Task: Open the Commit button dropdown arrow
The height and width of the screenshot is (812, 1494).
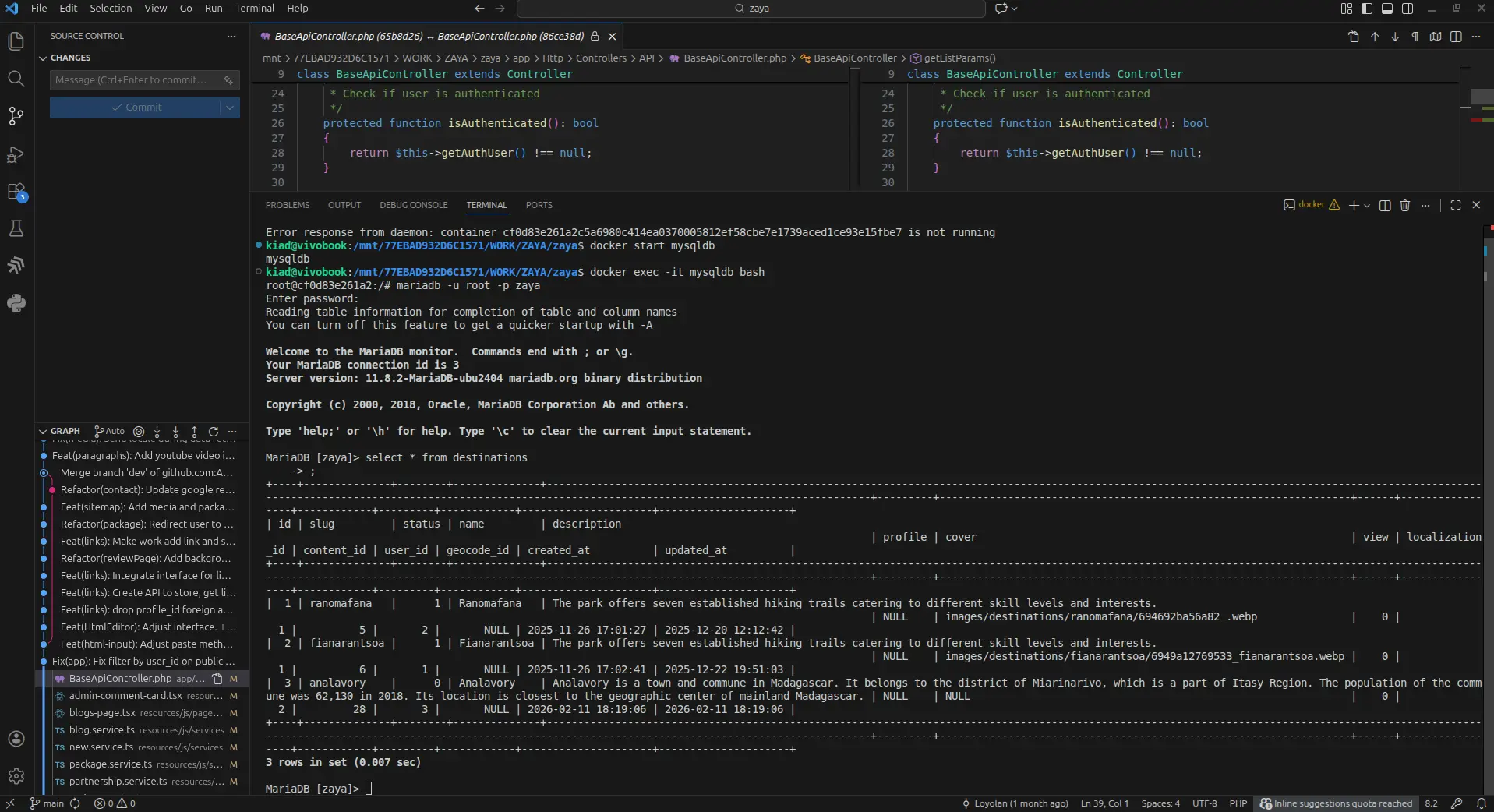Action: point(230,108)
